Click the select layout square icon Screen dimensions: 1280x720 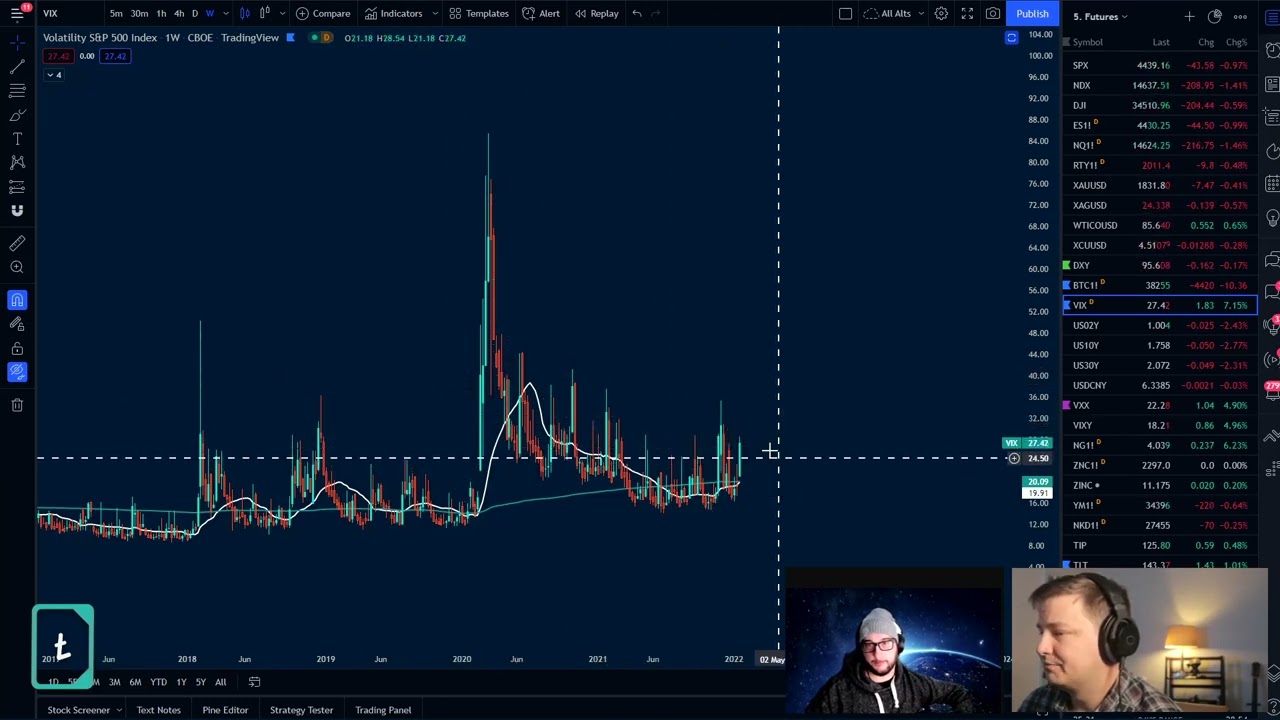tap(845, 13)
